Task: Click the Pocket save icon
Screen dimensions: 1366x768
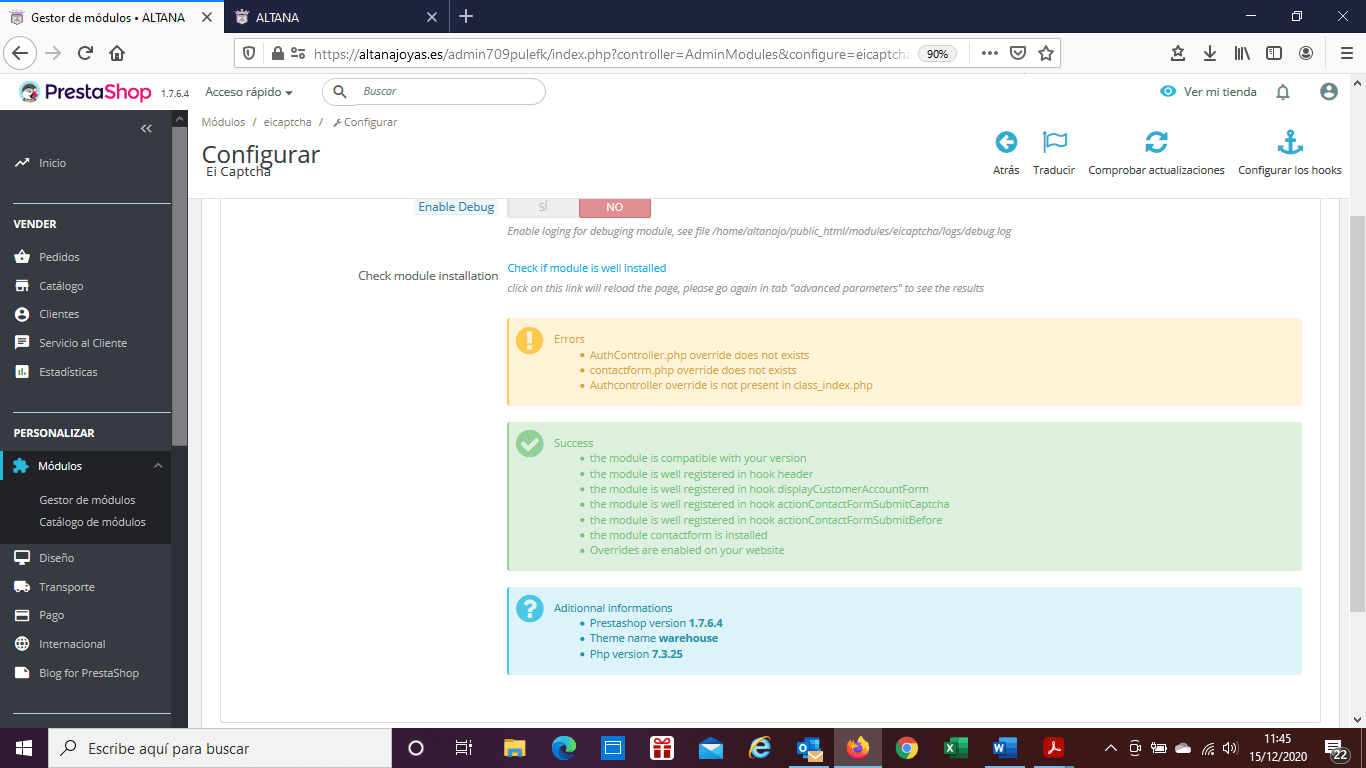Action: pyautogui.click(x=1017, y=53)
